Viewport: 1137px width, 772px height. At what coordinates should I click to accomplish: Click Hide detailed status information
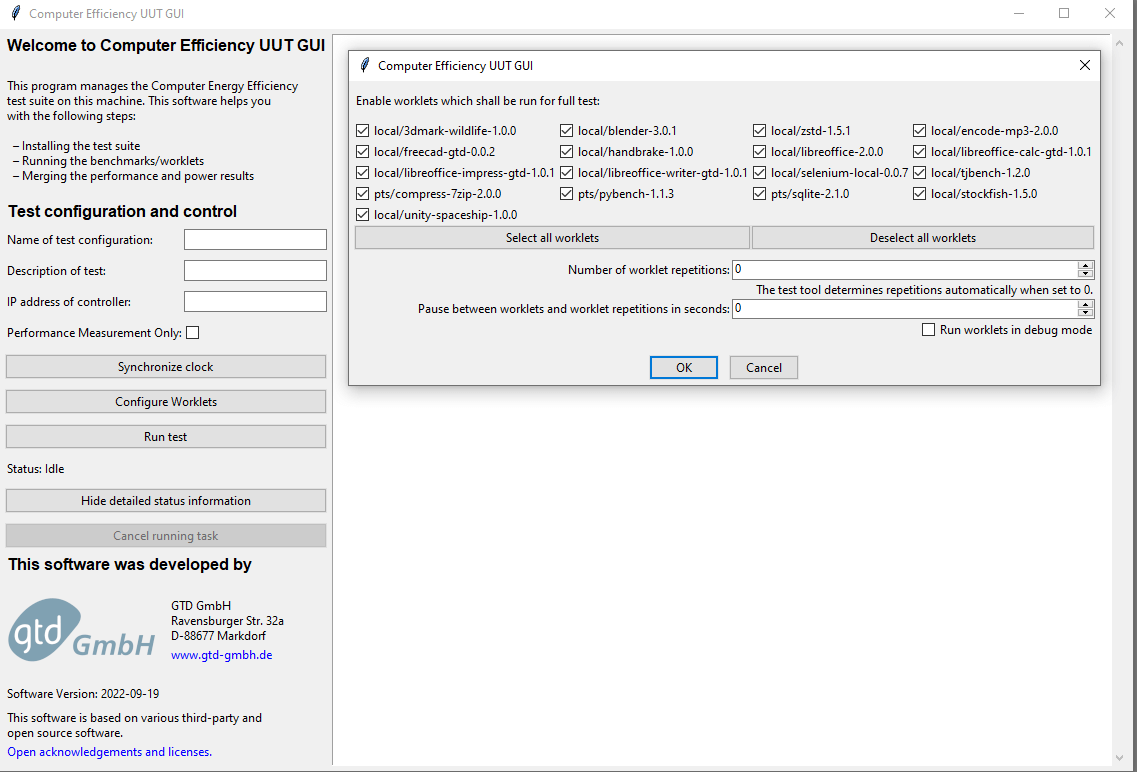166,501
